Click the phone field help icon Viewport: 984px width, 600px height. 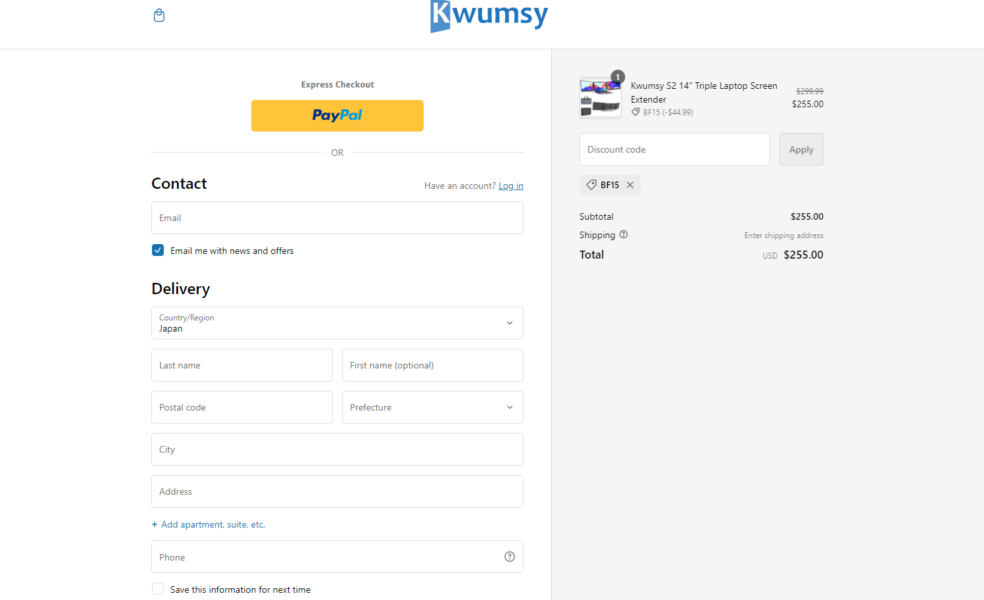point(510,557)
